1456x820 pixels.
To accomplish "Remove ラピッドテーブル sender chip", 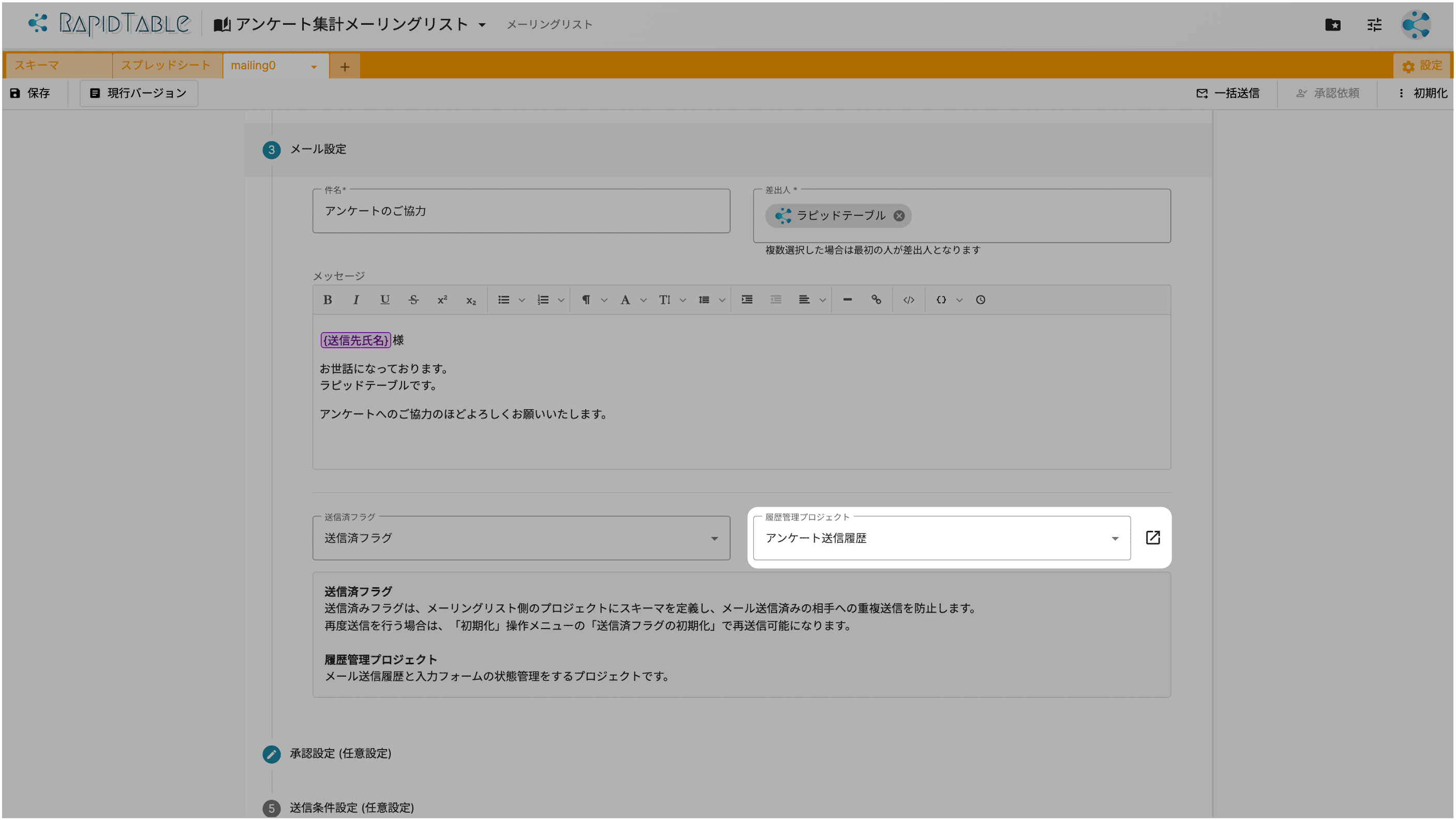I will pyautogui.click(x=899, y=216).
